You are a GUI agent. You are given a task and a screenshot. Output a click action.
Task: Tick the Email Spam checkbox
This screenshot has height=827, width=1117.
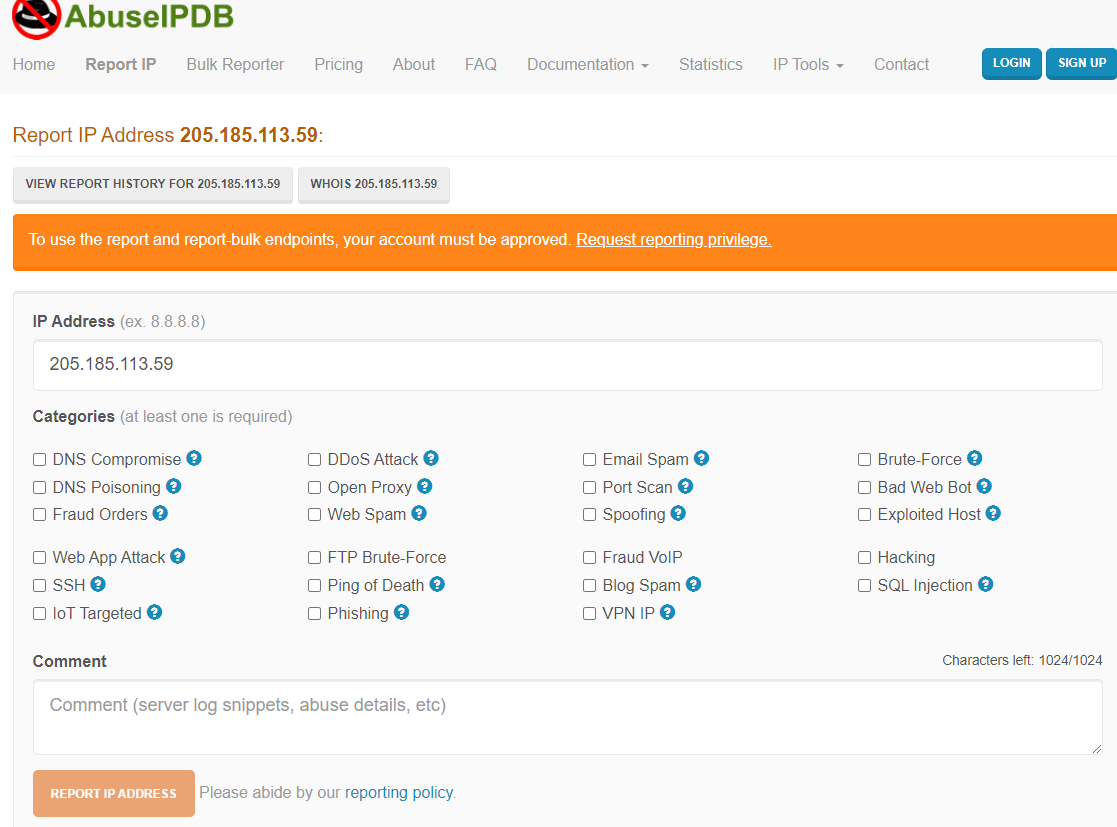pos(590,459)
